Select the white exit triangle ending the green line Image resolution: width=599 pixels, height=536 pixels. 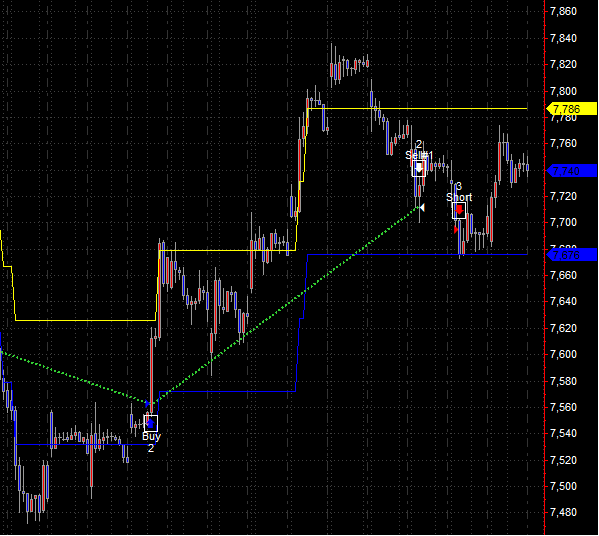(x=422, y=207)
